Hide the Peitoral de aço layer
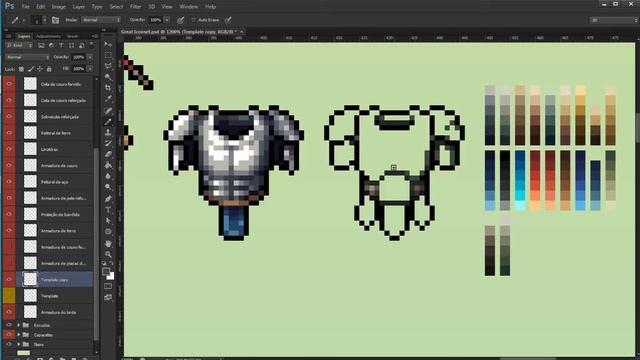 point(9,182)
